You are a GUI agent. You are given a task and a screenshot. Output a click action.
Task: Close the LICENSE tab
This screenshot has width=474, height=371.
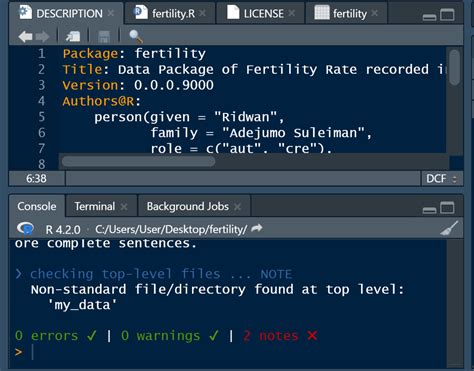pyautogui.click(x=292, y=13)
